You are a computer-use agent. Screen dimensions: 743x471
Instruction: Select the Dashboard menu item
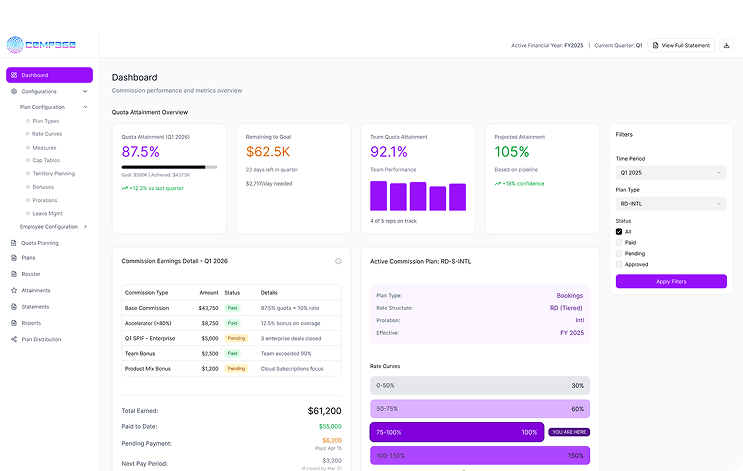(49, 75)
